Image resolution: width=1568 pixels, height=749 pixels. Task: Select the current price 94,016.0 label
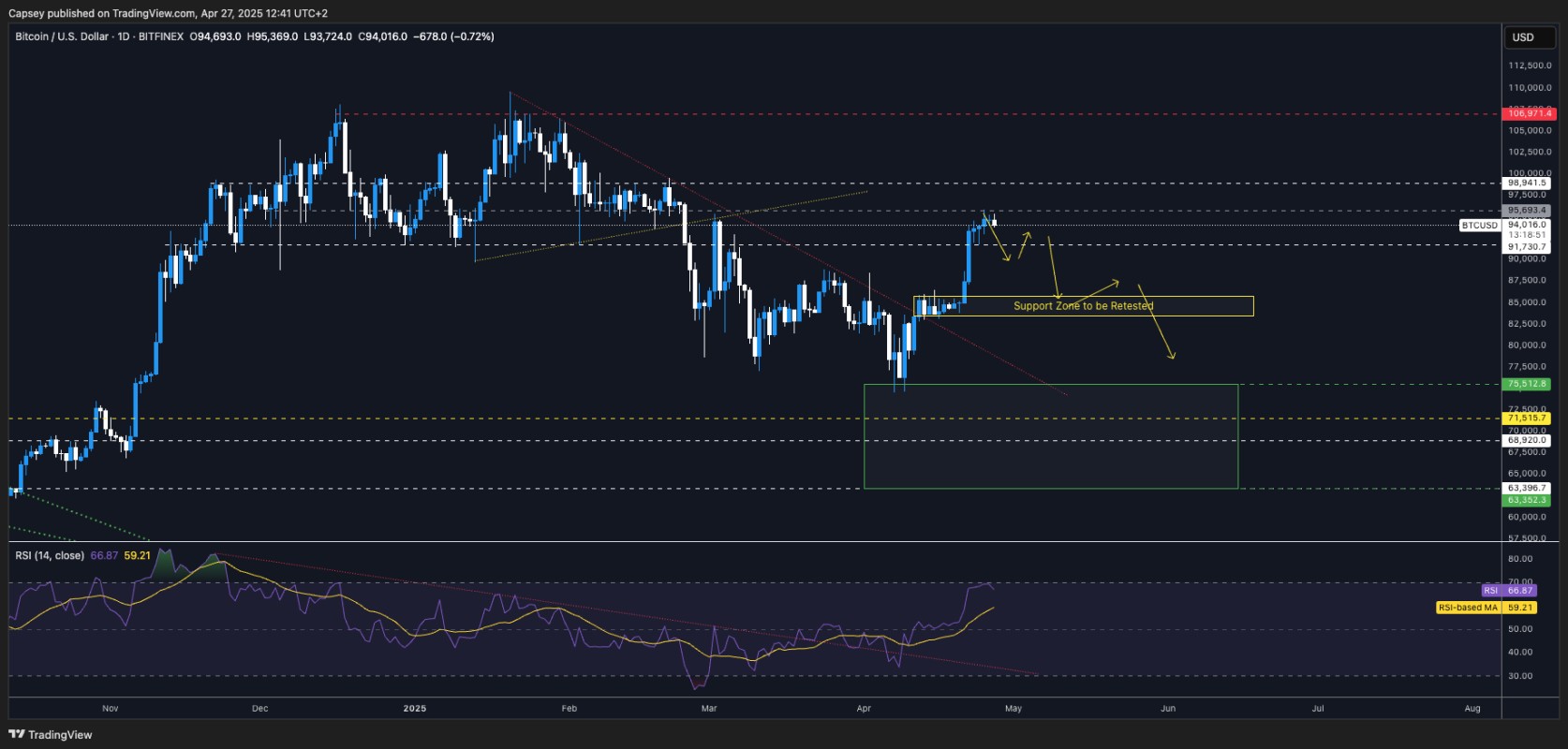[x=1527, y=225]
